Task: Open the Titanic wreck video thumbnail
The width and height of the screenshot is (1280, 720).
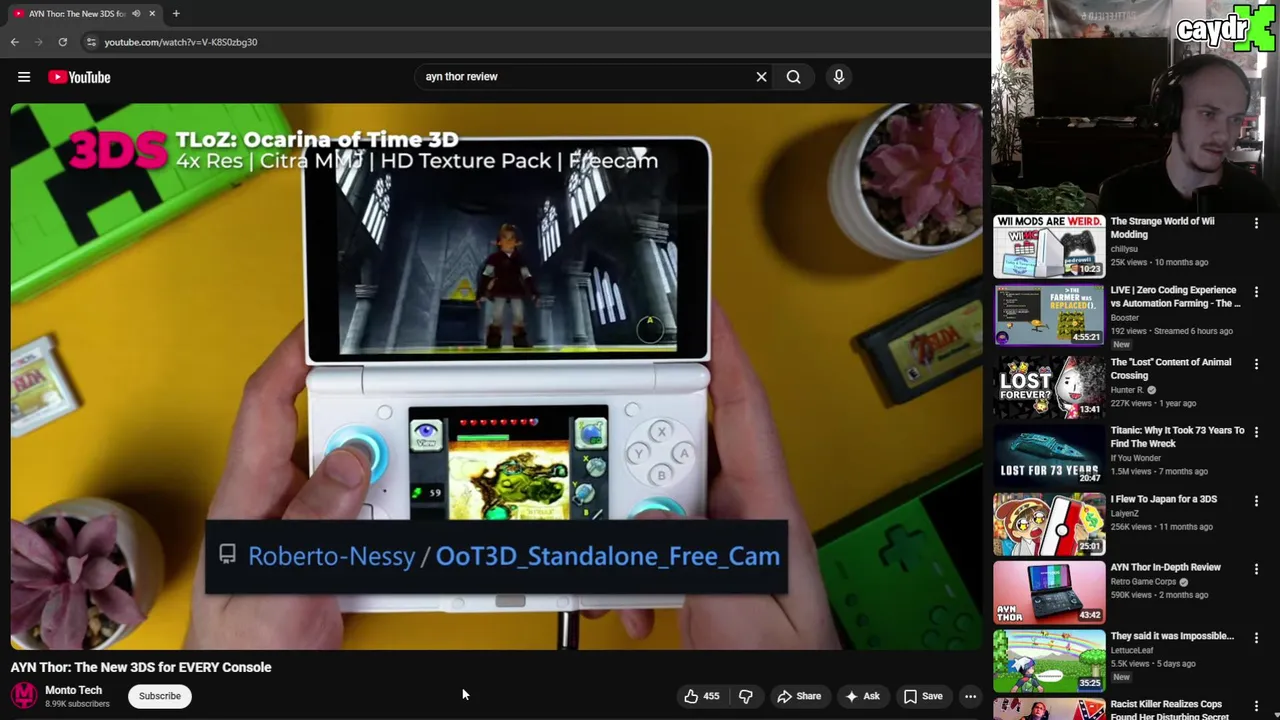Action: (x=1049, y=455)
